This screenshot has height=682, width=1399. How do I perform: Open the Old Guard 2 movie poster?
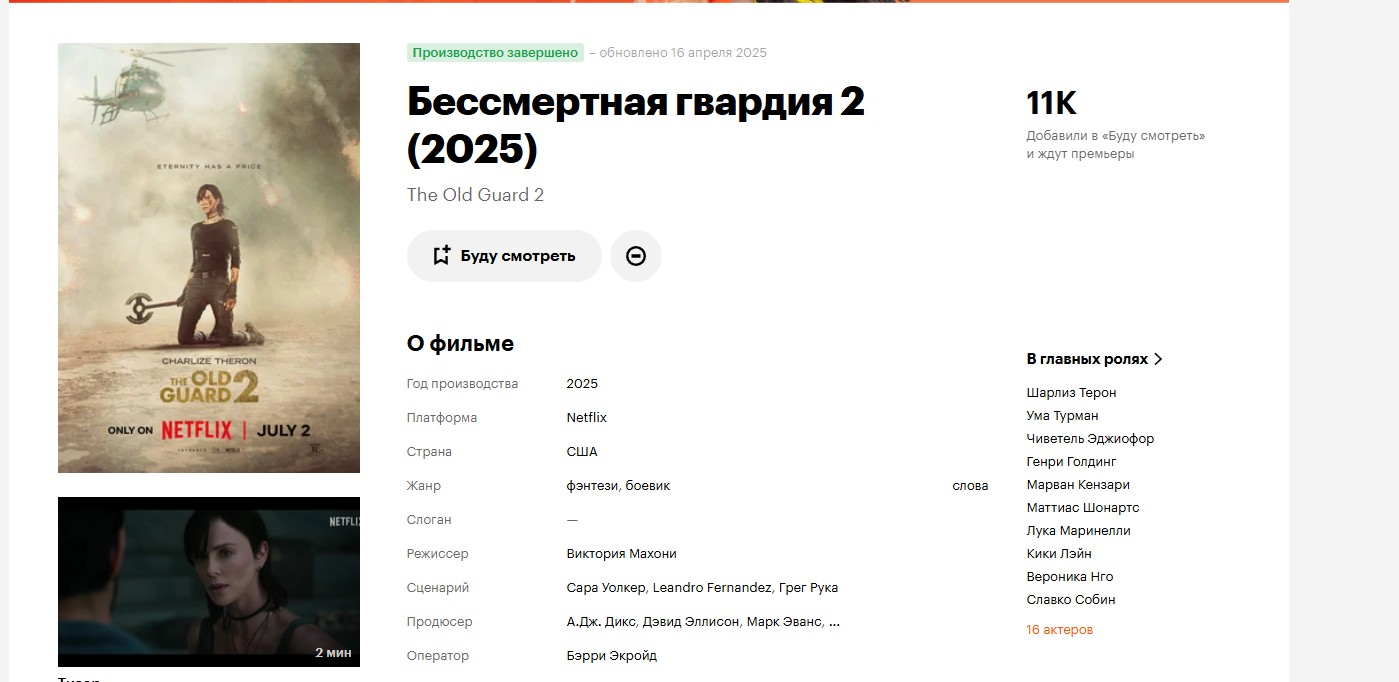209,258
